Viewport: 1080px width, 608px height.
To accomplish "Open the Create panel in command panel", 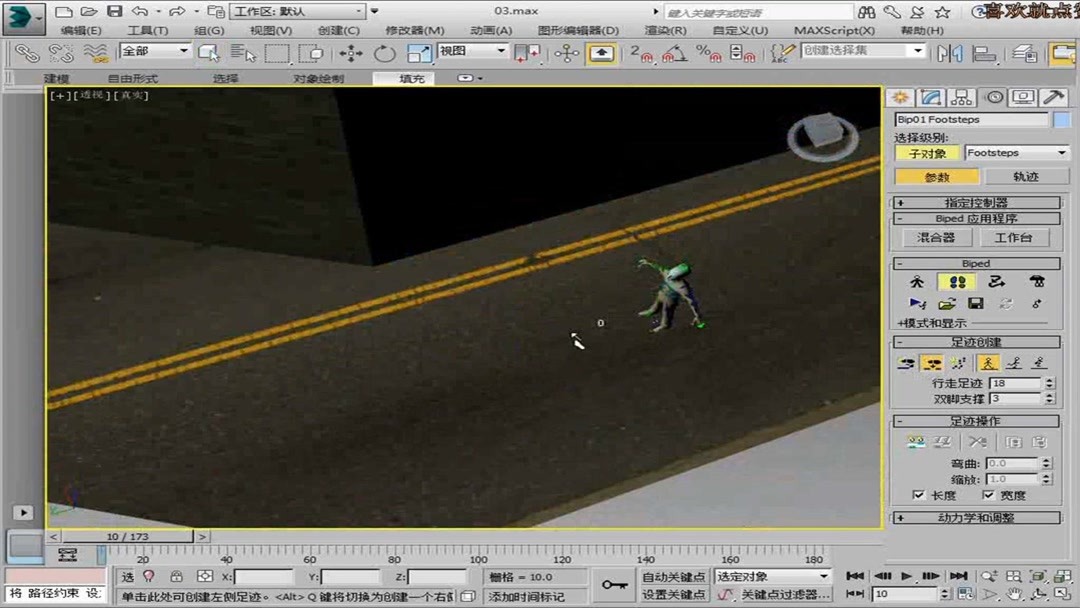I will (902, 97).
